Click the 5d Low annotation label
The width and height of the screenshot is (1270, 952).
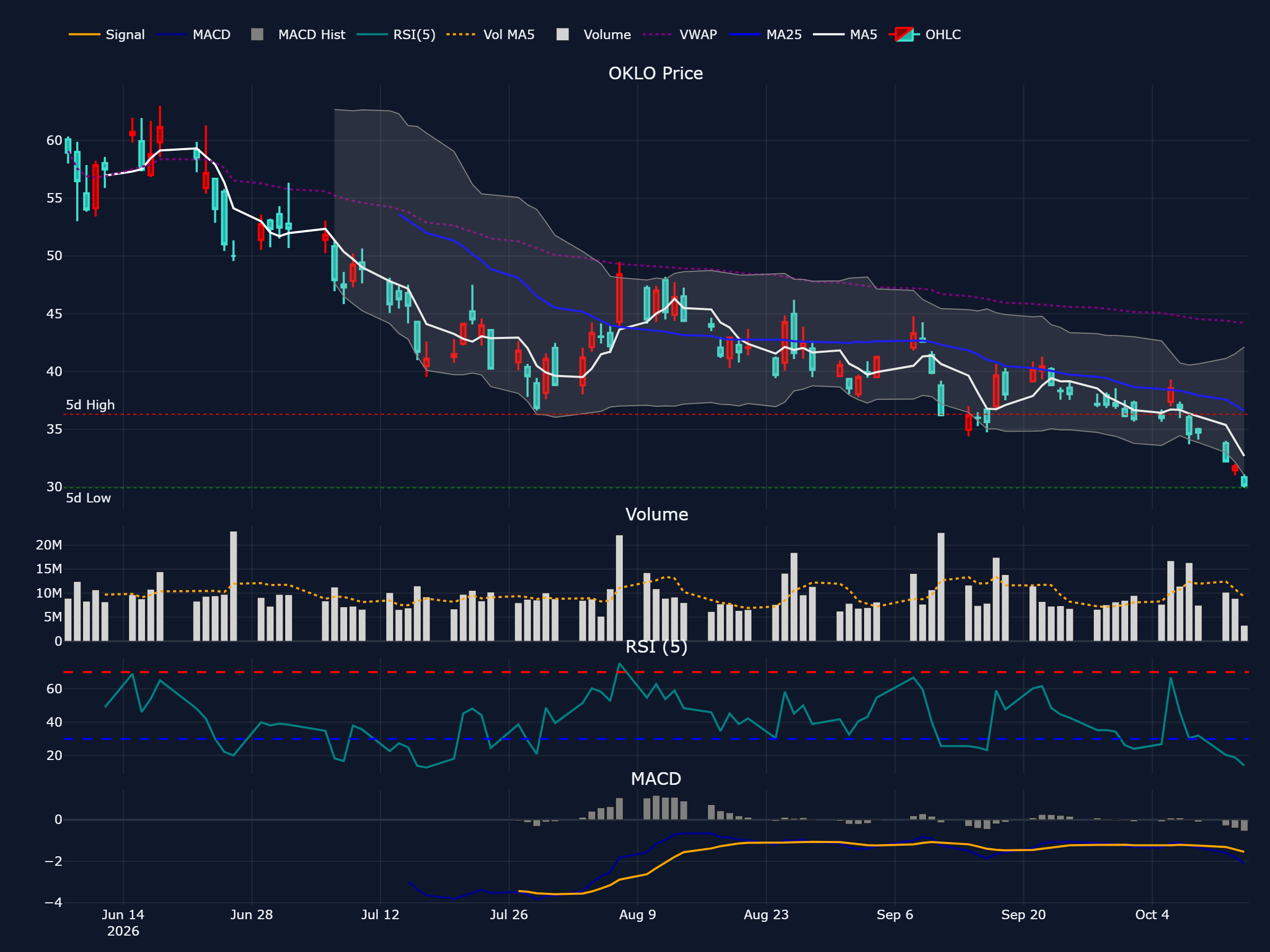tap(88, 498)
